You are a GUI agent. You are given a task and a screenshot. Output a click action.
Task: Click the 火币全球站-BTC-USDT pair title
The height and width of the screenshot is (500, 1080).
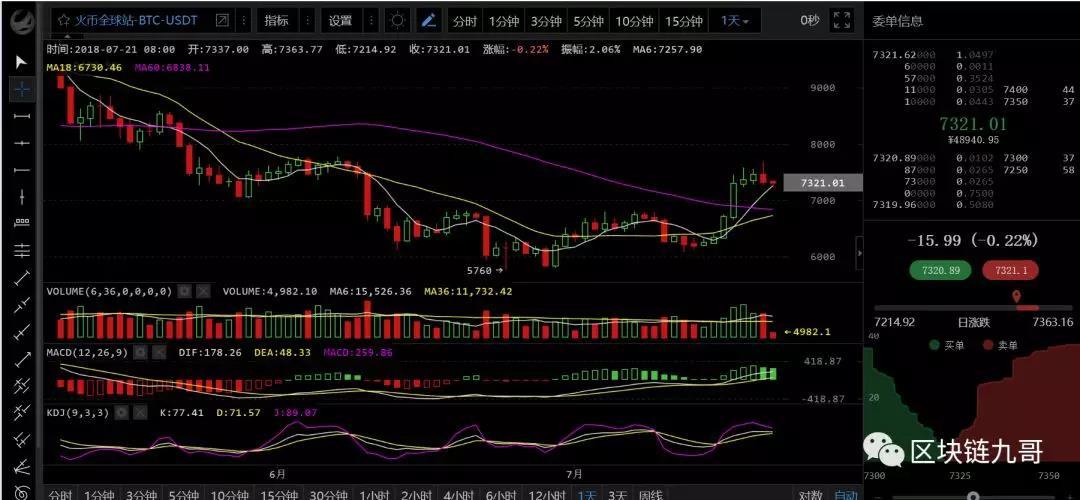(136, 21)
